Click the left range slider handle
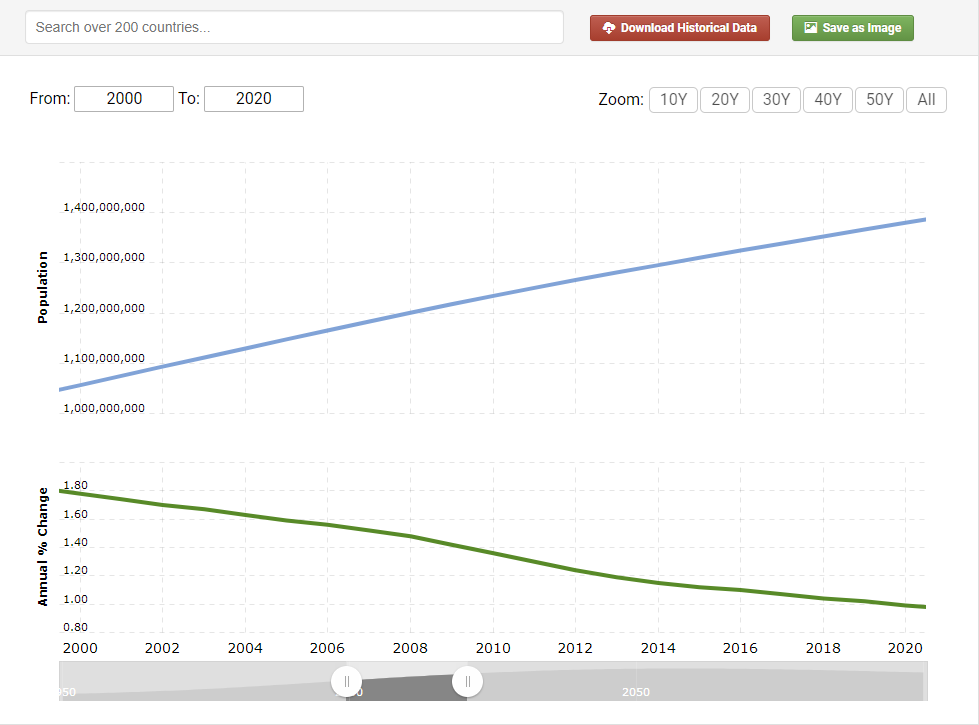Viewport: 979px width, 725px height. point(346,682)
